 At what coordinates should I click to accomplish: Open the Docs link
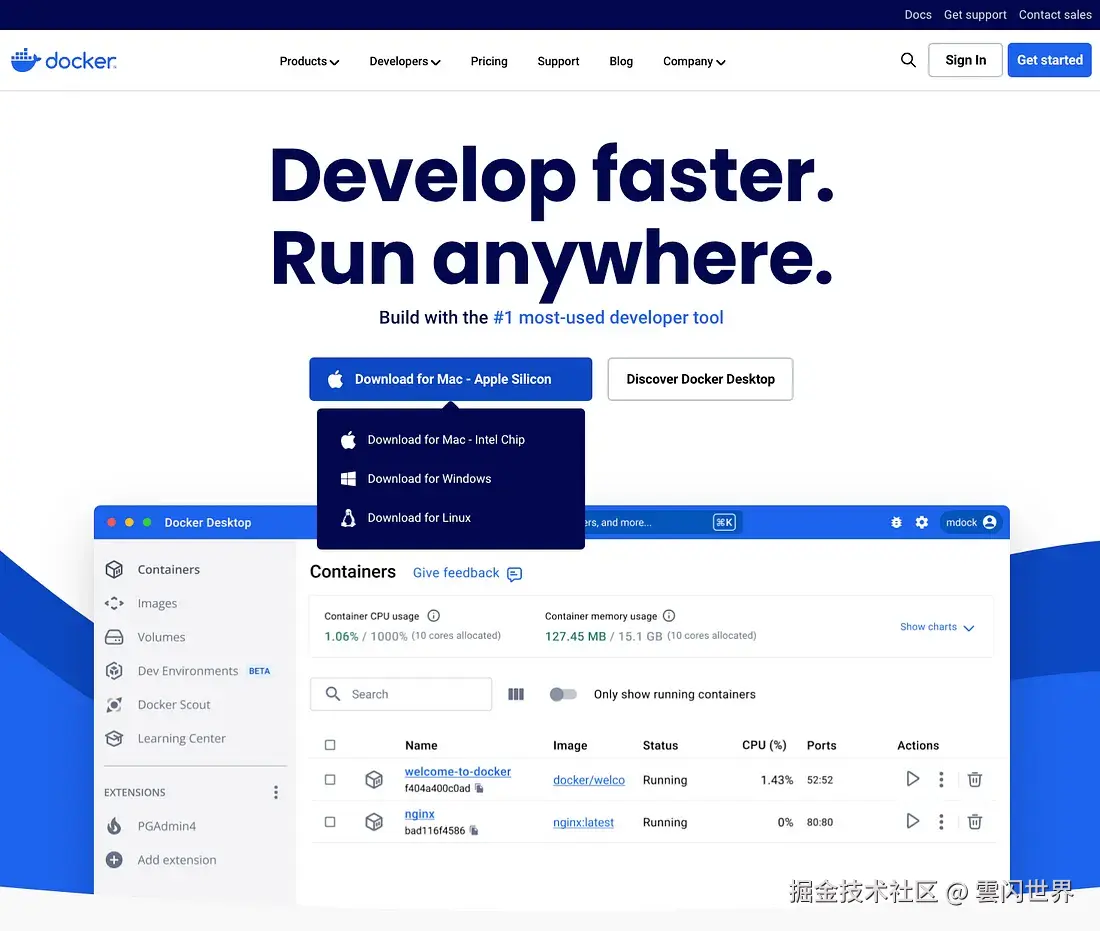(x=918, y=15)
